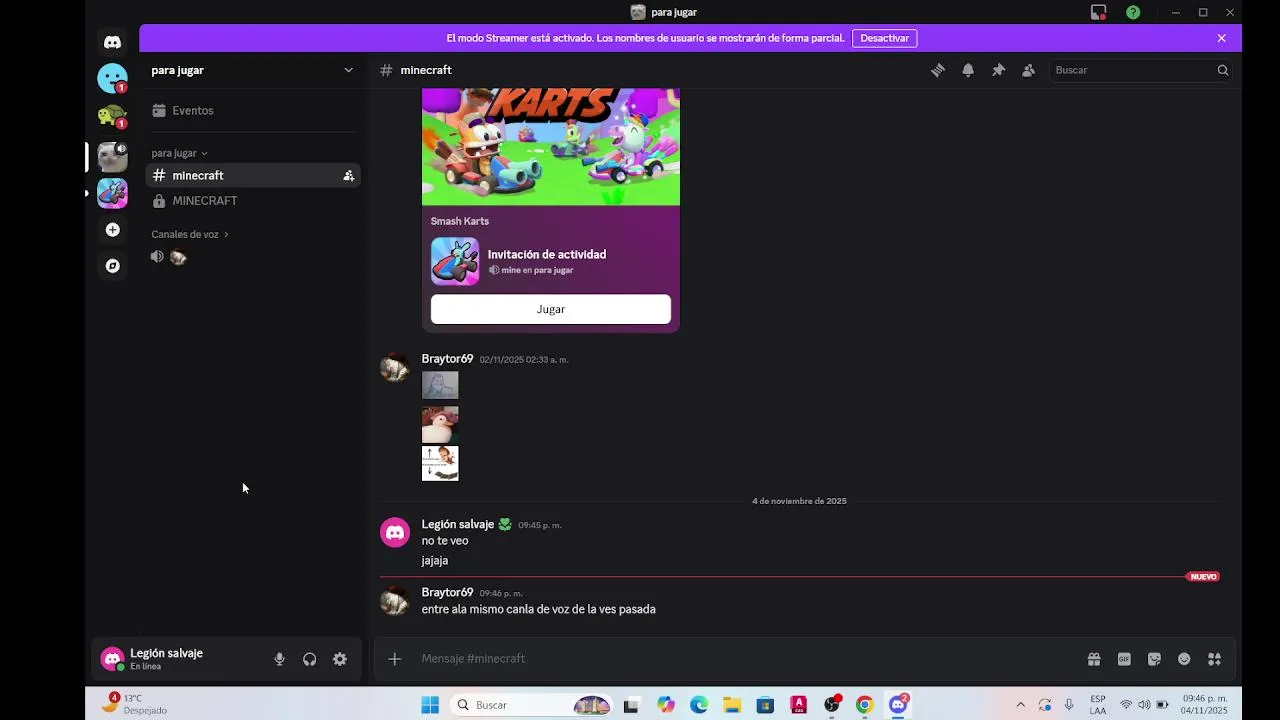Click Braytor69 username on 02/11/2025 message
Screen dimensions: 1280x720
[447, 359]
